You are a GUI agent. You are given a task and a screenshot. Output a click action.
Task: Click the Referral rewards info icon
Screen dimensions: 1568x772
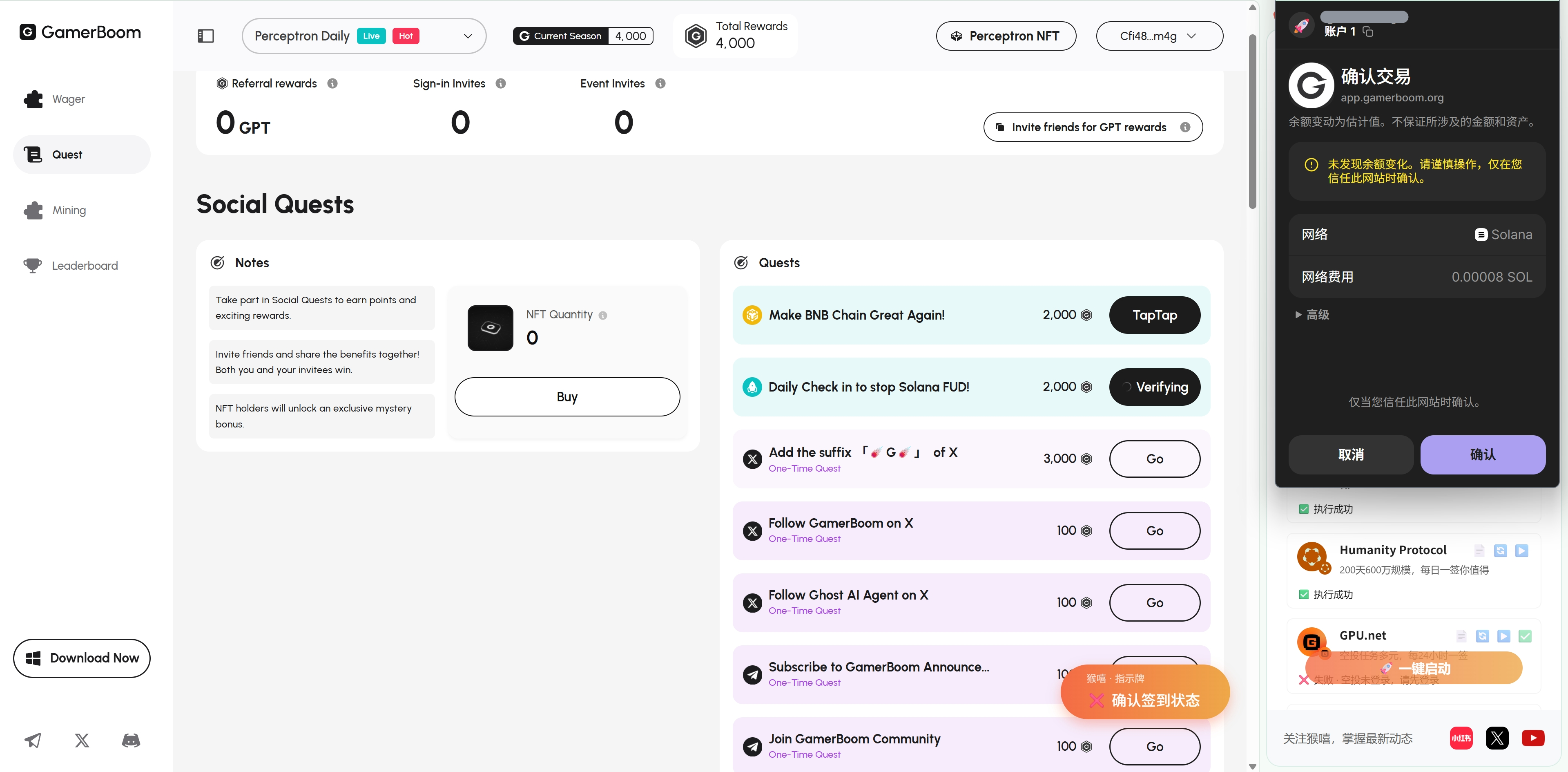332,83
